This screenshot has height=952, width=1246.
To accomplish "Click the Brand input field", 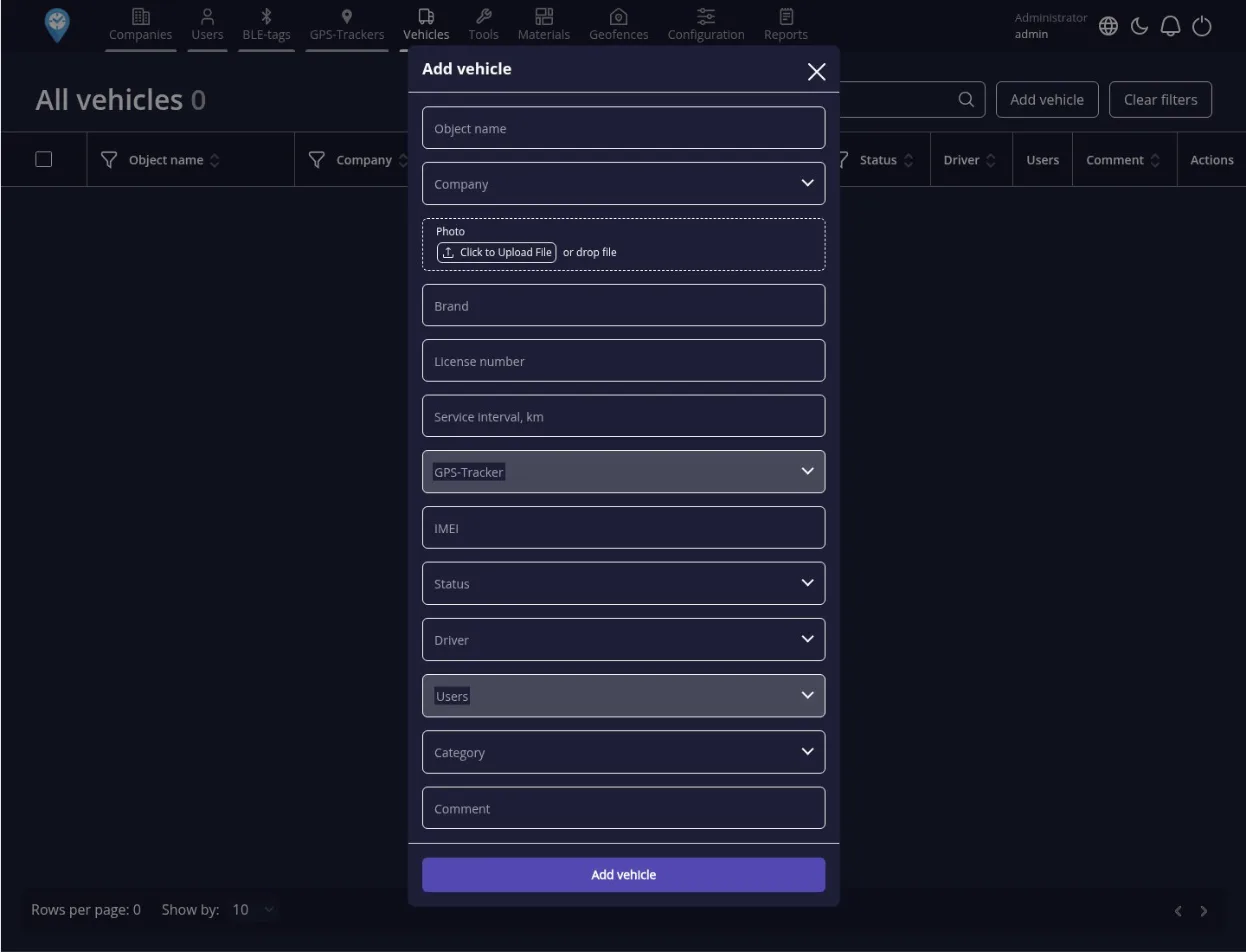I will (x=623, y=305).
